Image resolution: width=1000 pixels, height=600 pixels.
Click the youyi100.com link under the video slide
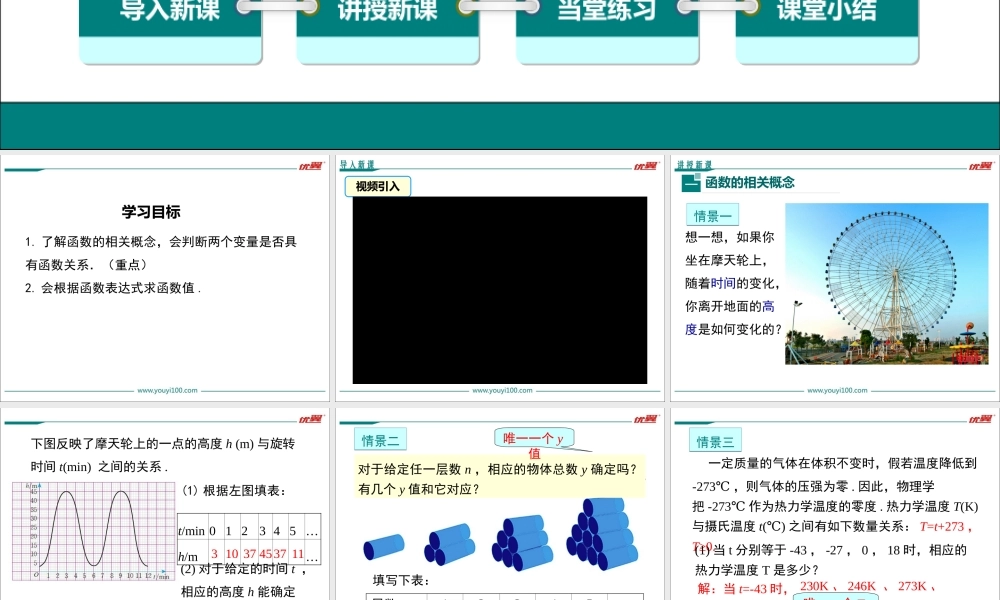pyautogui.click(x=500, y=391)
